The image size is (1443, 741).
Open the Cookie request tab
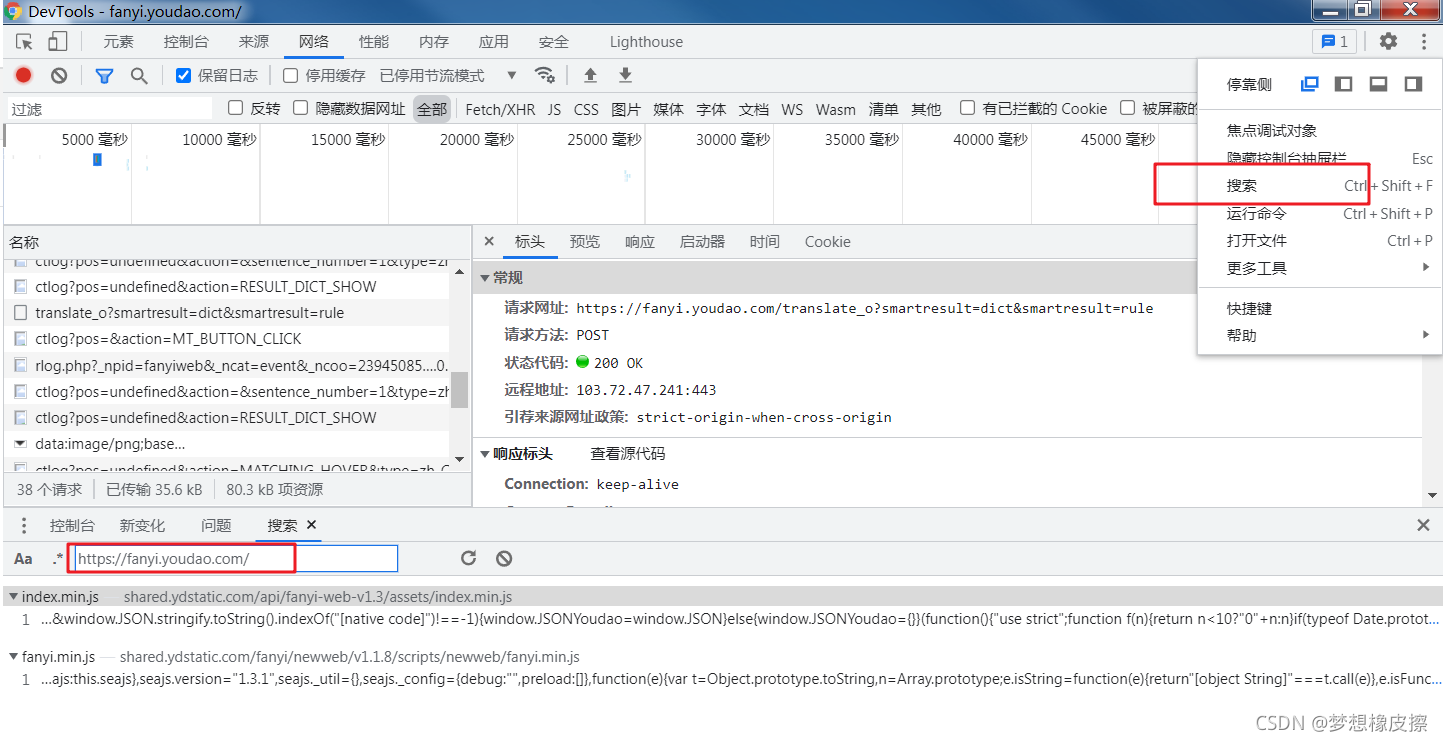tap(827, 242)
